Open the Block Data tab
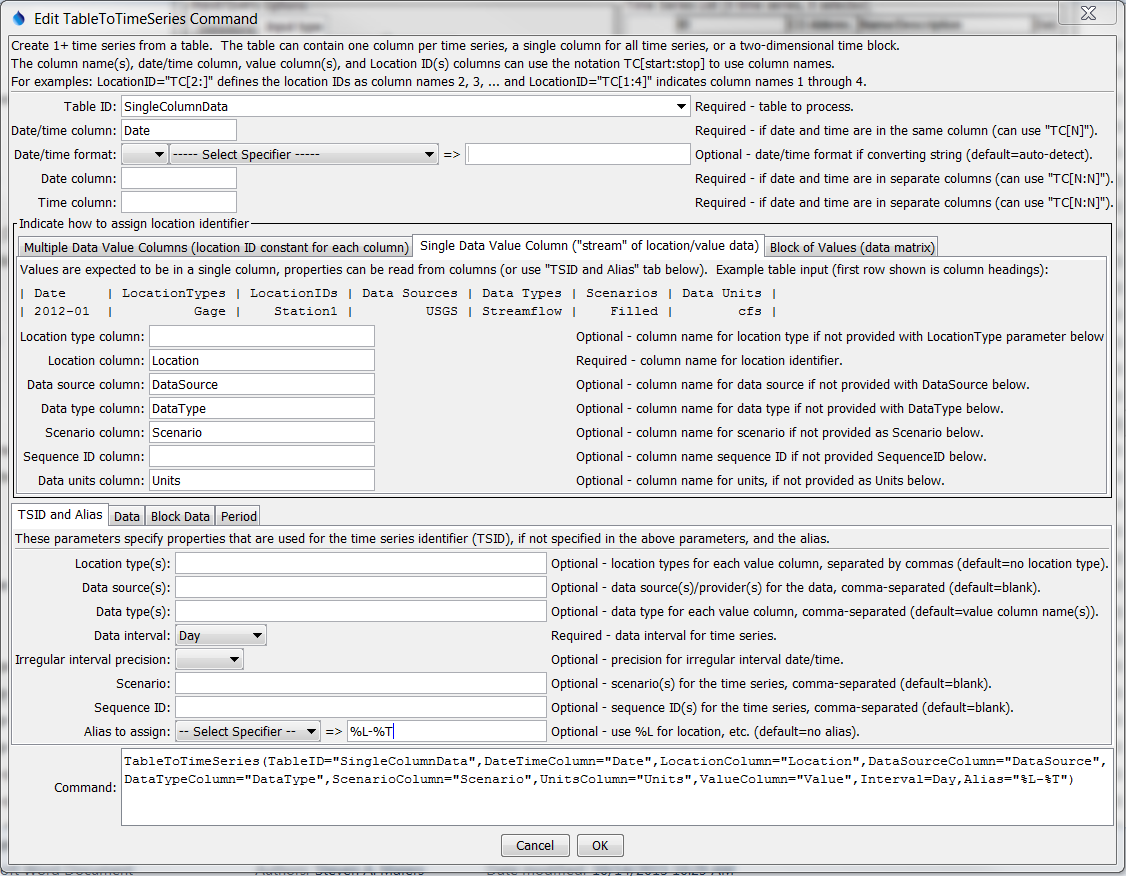This screenshot has width=1126, height=876. (180, 516)
